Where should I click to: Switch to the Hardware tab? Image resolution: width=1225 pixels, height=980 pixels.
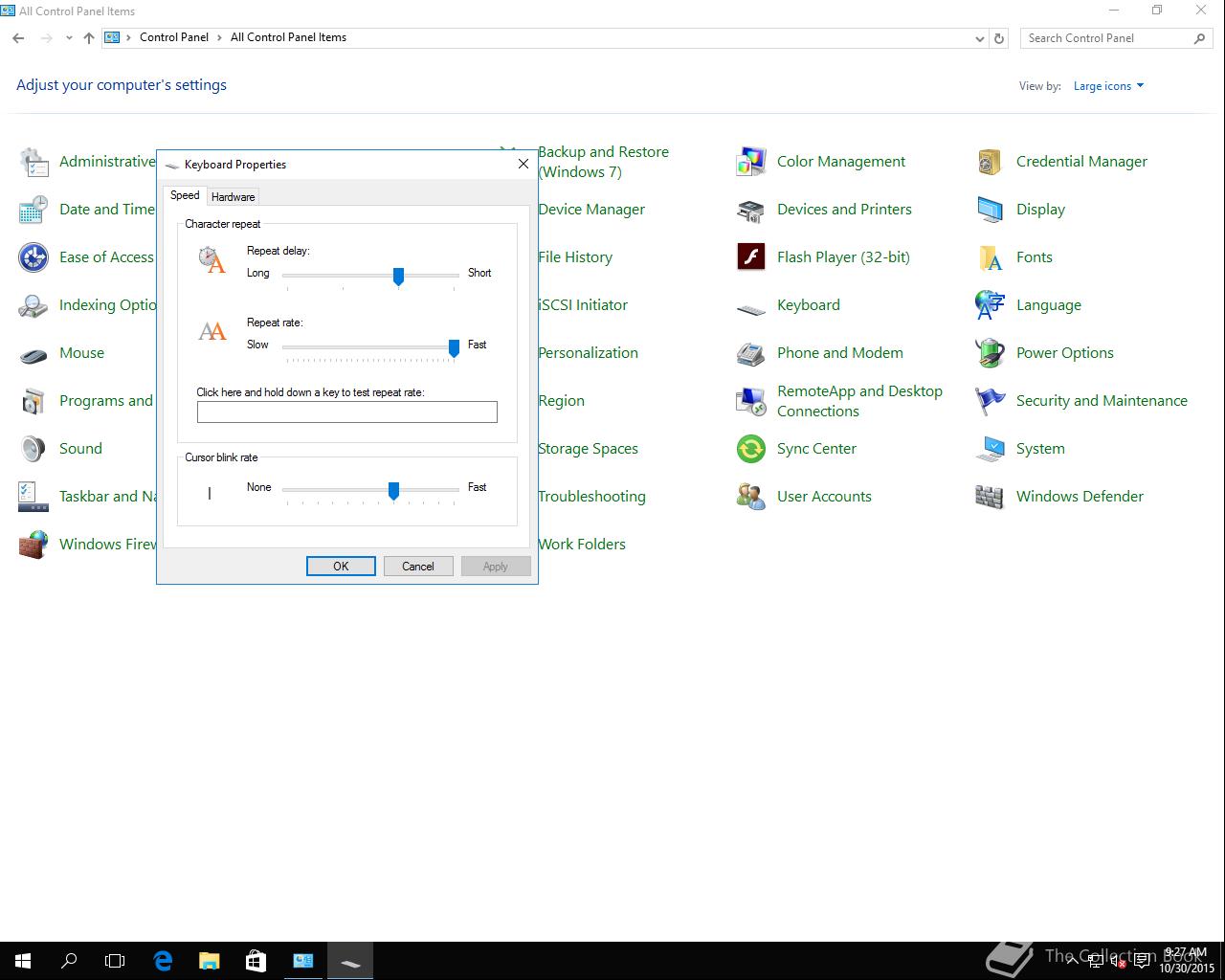[x=233, y=196]
